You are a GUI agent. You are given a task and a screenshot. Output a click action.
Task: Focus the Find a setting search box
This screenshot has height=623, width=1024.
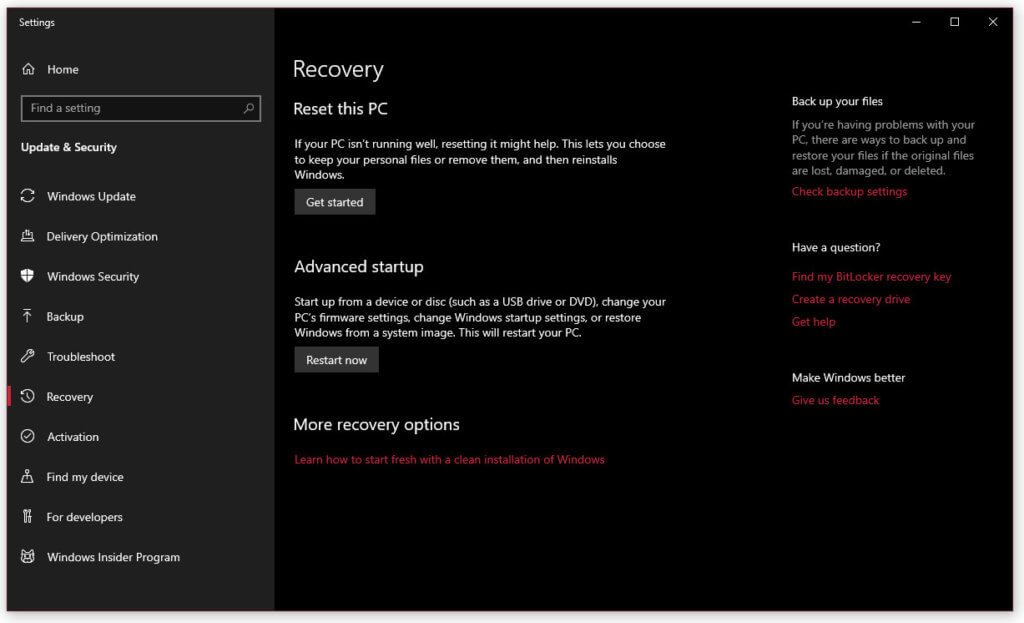[140, 108]
